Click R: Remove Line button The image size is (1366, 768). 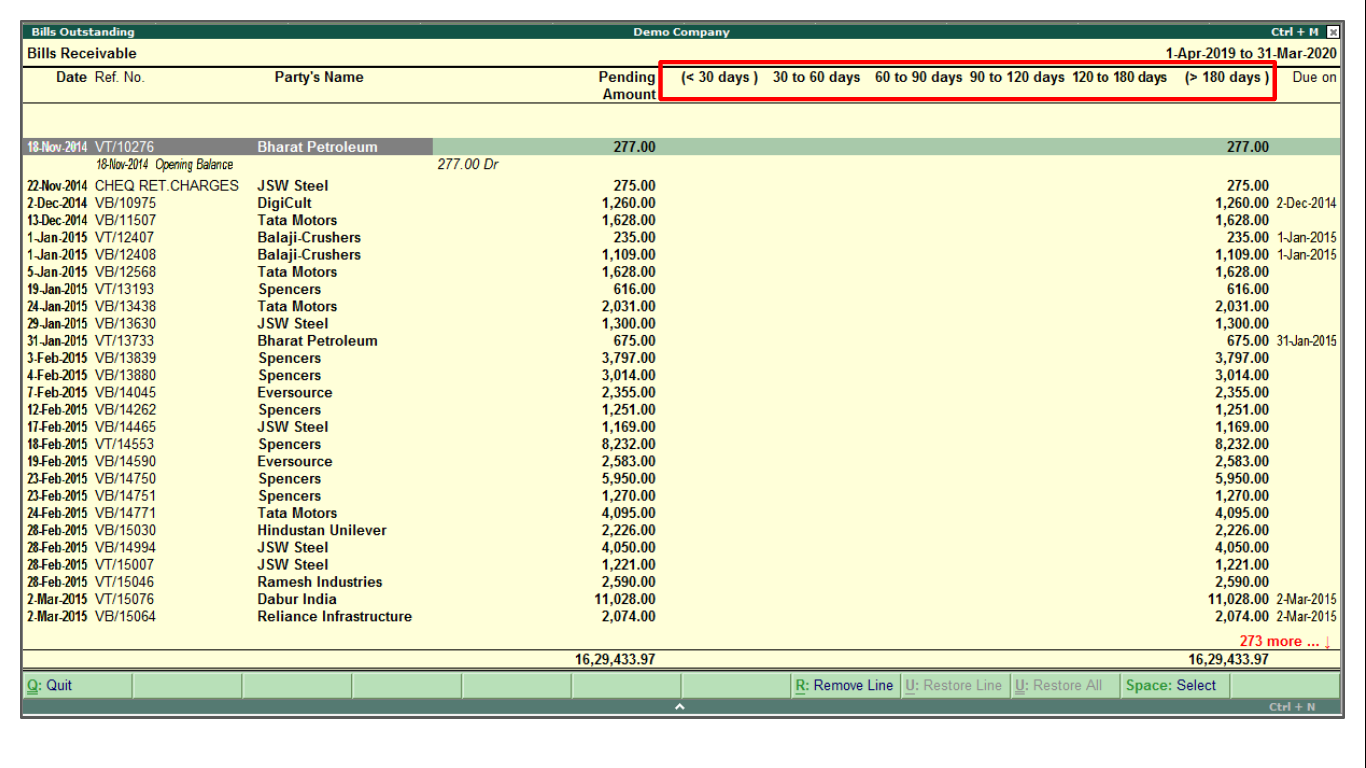coord(845,686)
